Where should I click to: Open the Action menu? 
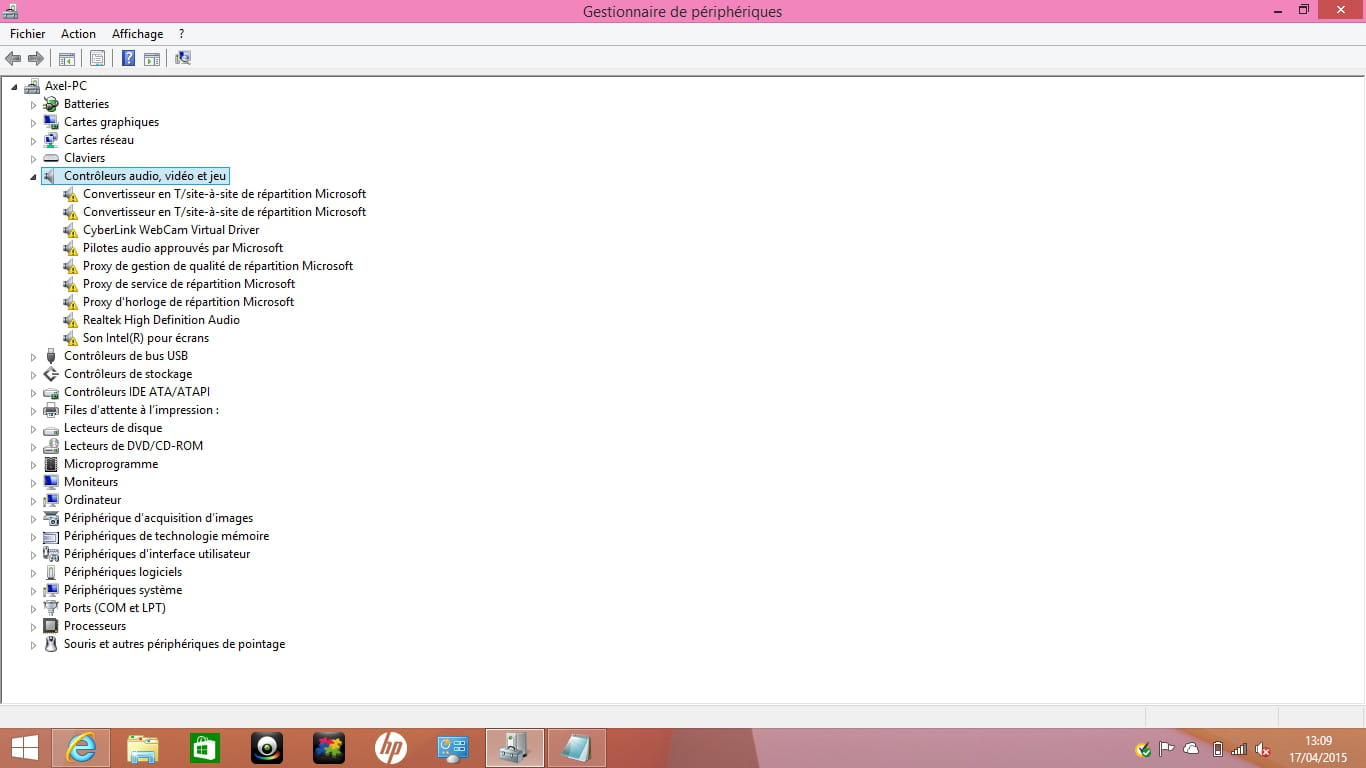tap(78, 34)
